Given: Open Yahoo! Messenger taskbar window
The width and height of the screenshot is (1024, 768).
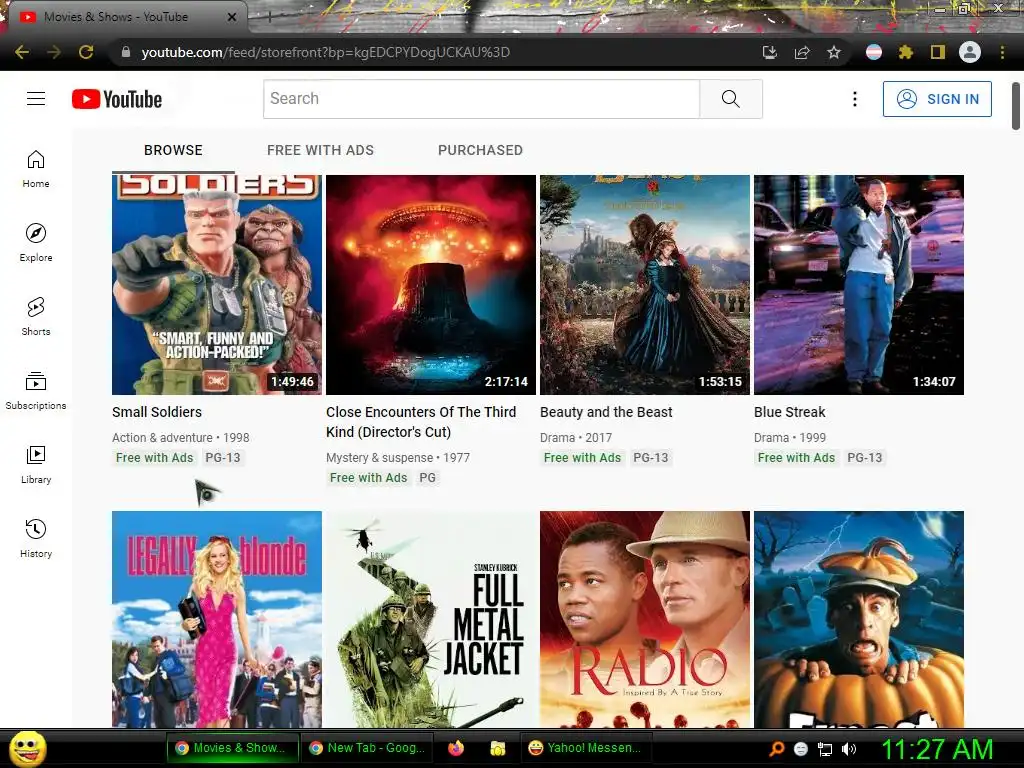Looking at the screenshot, I should [x=584, y=748].
